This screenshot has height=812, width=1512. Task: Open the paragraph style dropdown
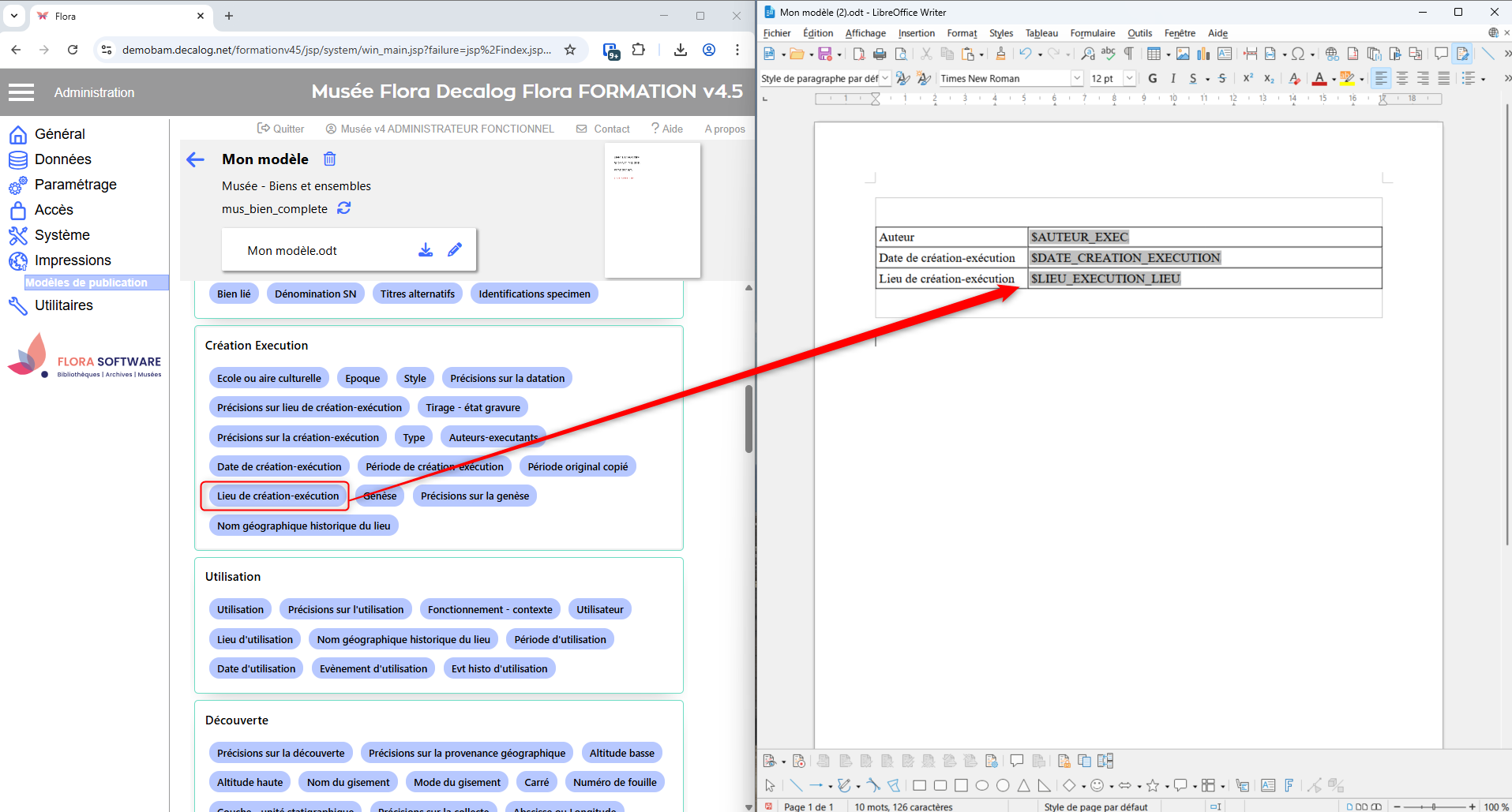coord(885,78)
